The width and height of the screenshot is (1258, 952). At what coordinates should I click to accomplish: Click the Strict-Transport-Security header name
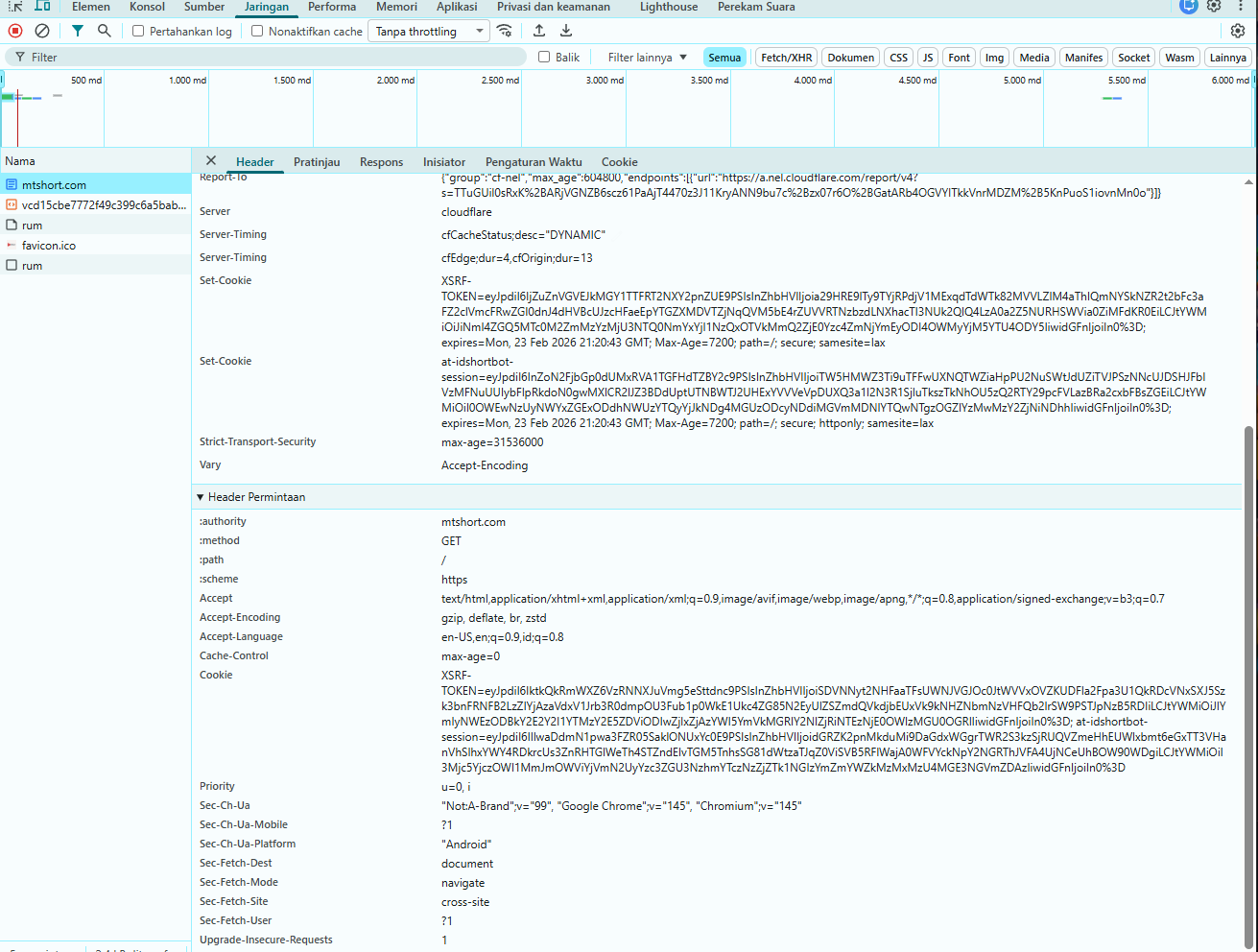coord(257,441)
